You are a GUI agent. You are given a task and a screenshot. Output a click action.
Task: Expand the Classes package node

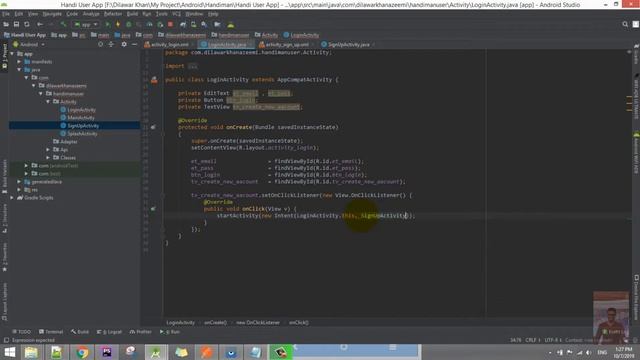[x=48, y=158]
